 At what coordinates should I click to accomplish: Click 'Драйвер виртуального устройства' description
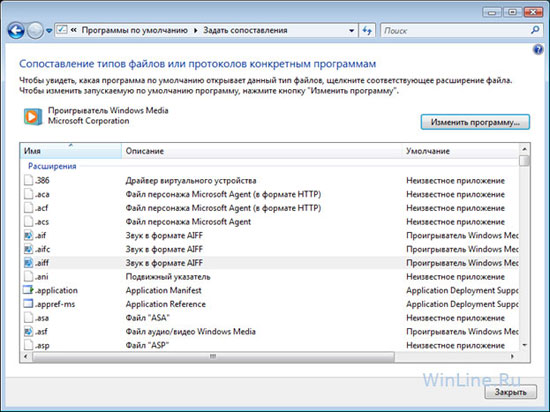(191, 181)
